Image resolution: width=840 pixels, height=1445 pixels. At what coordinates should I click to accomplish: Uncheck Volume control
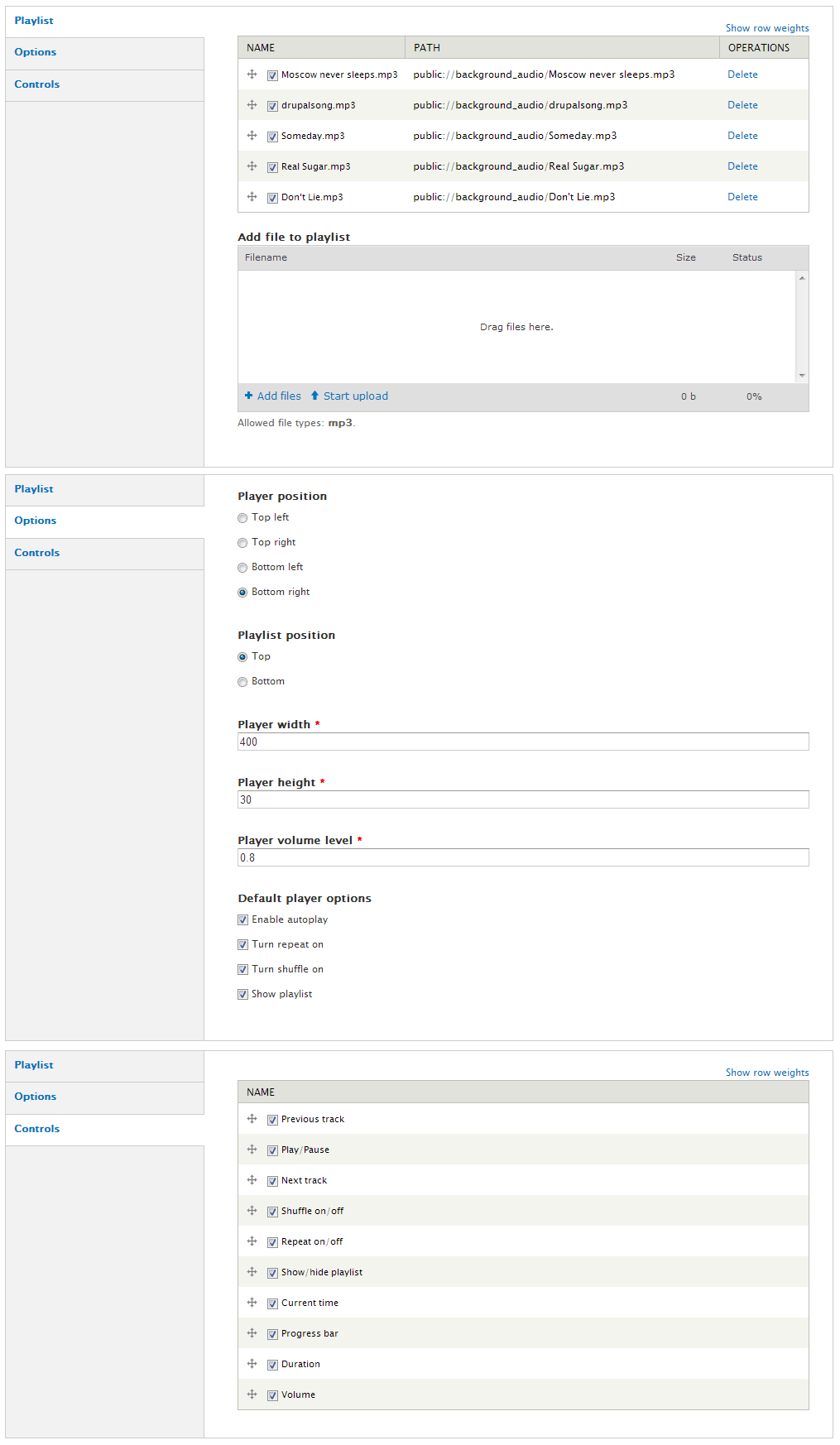click(x=272, y=1395)
